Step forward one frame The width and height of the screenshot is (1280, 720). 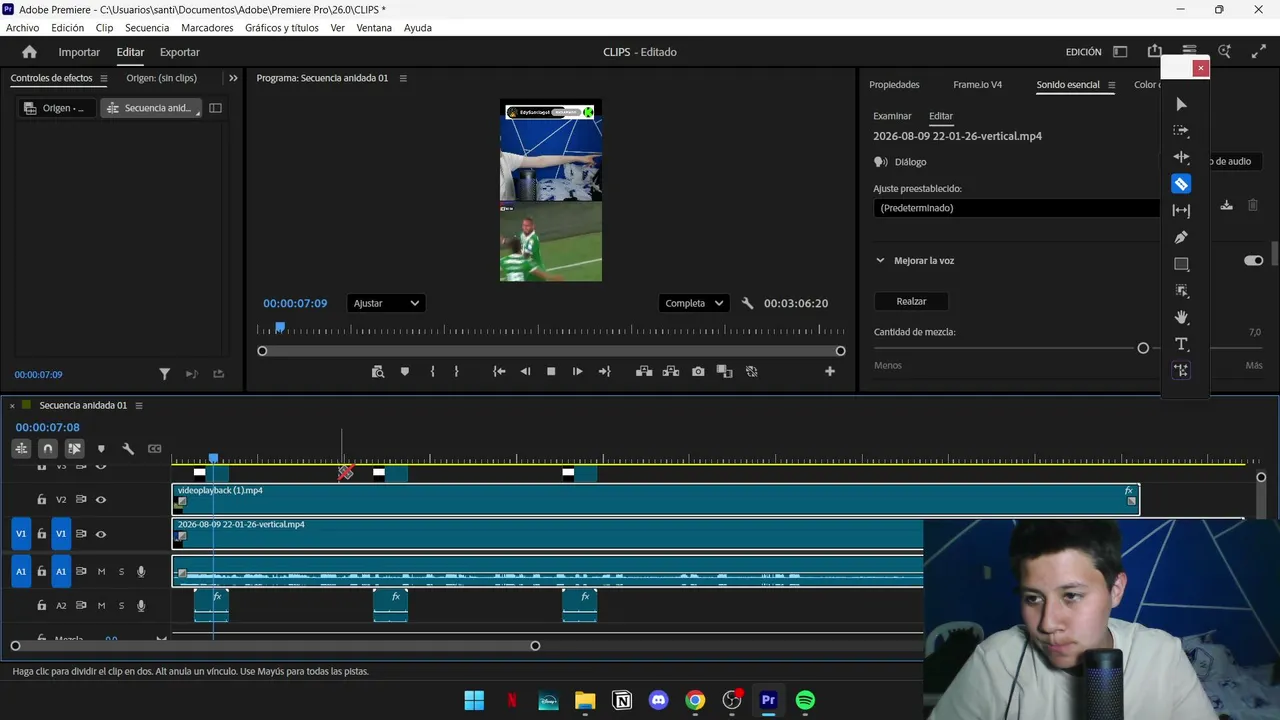(x=577, y=371)
